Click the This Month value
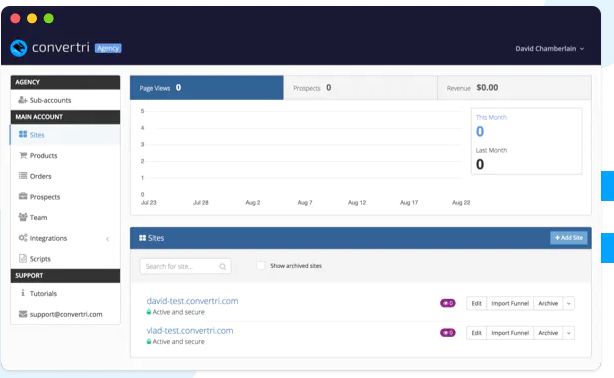 [x=480, y=132]
